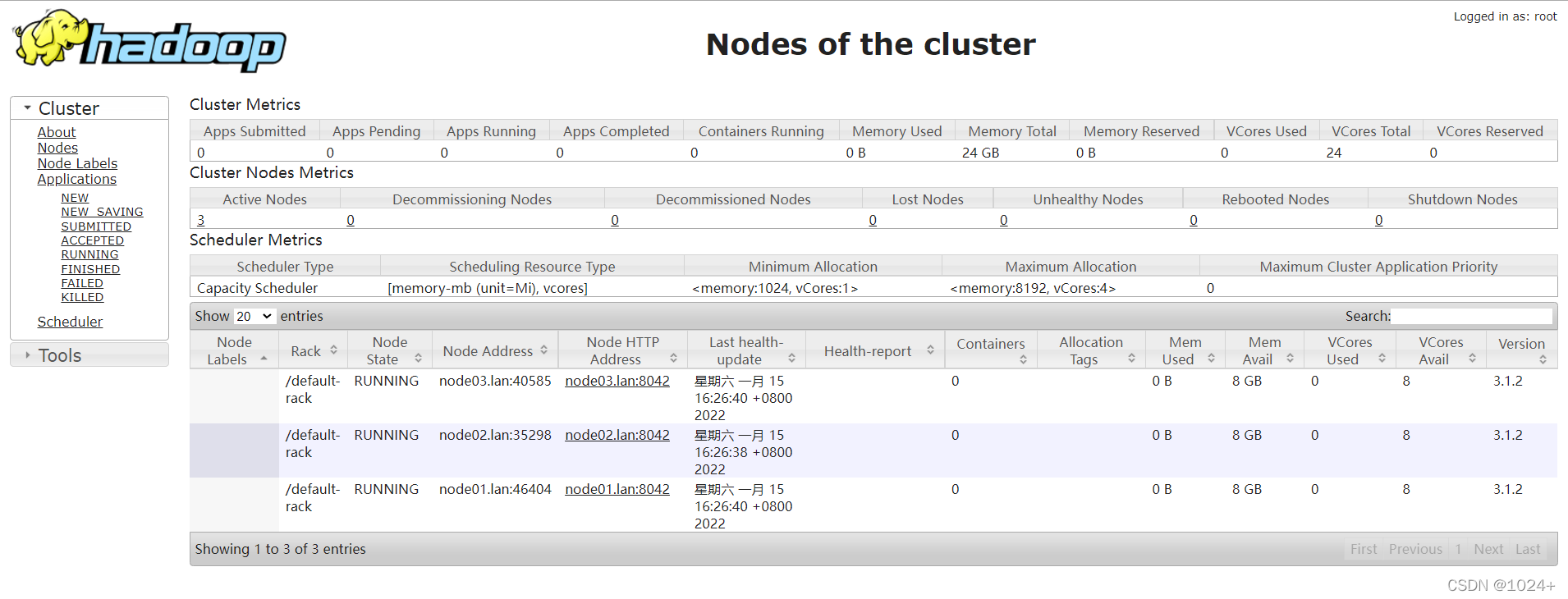Go to Nodes in the sidebar

[57, 148]
